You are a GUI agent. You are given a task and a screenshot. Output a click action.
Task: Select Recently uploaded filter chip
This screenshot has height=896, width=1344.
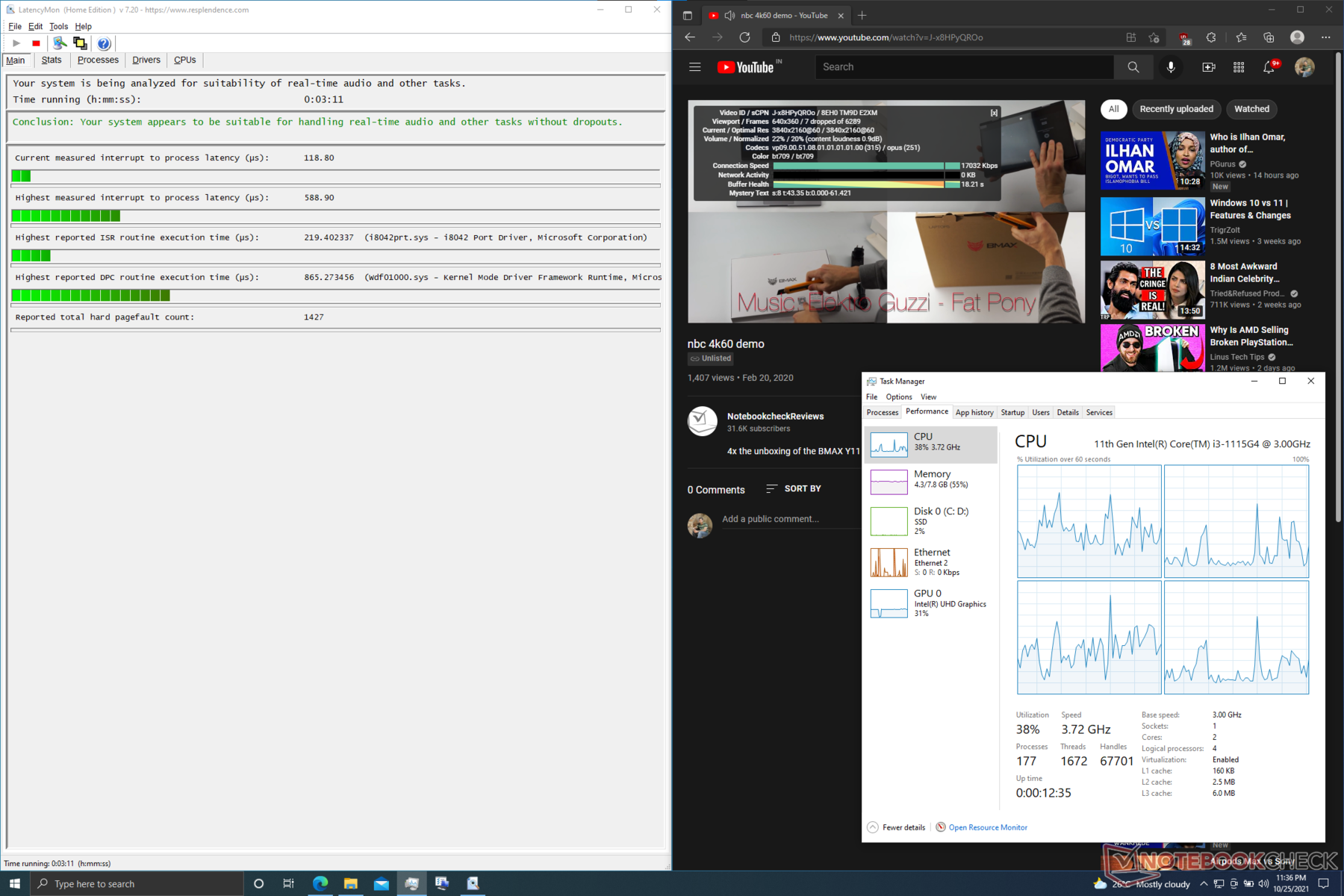[1176, 109]
